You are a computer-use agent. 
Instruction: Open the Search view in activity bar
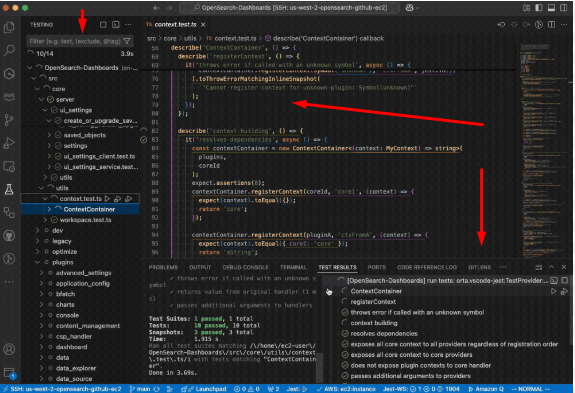9,50
